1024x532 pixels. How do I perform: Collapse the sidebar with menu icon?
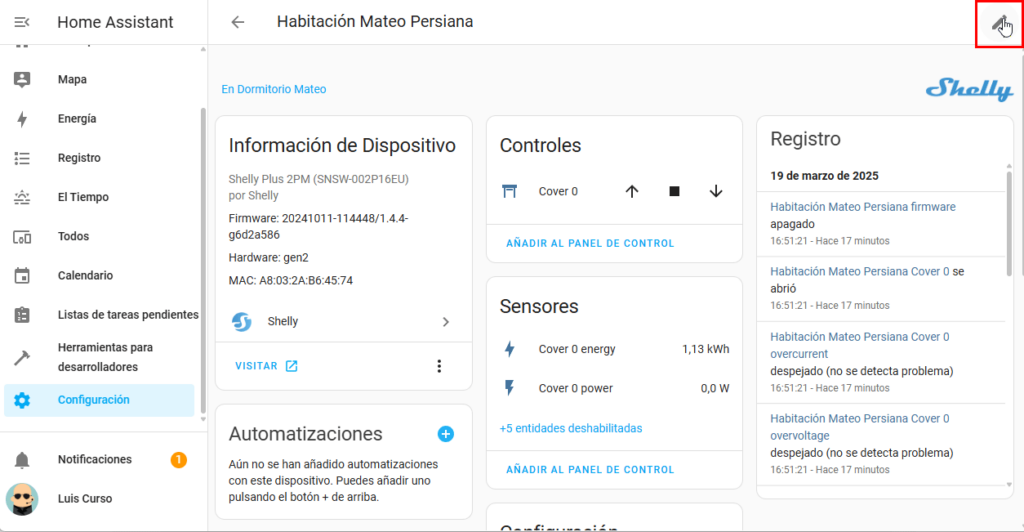coord(22,22)
